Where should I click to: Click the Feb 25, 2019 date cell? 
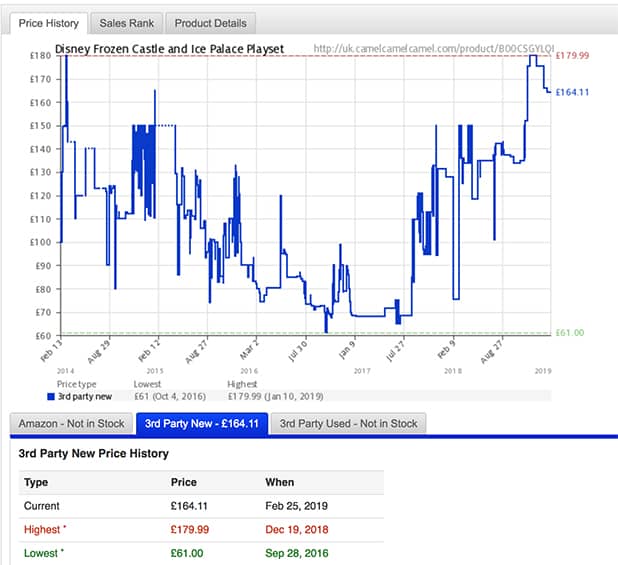[299, 506]
